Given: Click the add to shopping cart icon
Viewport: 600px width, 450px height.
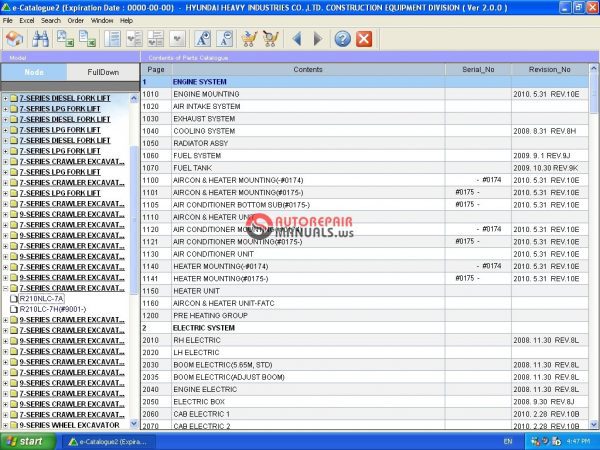Looking at the screenshot, I should click(x=249, y=39).
